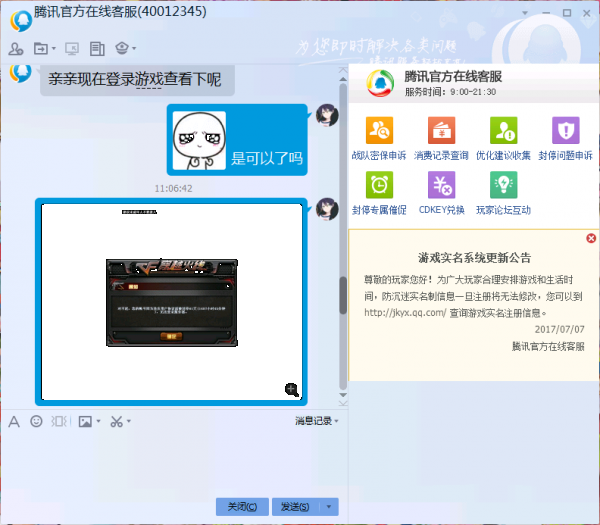Click the remote desktop screen icon
This screenshot has height=525, width=600.
72,49
